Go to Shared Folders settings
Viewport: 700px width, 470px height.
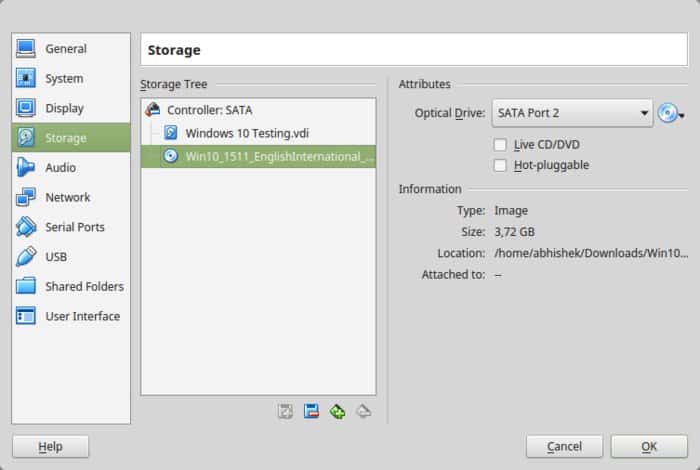coord(84,287)
